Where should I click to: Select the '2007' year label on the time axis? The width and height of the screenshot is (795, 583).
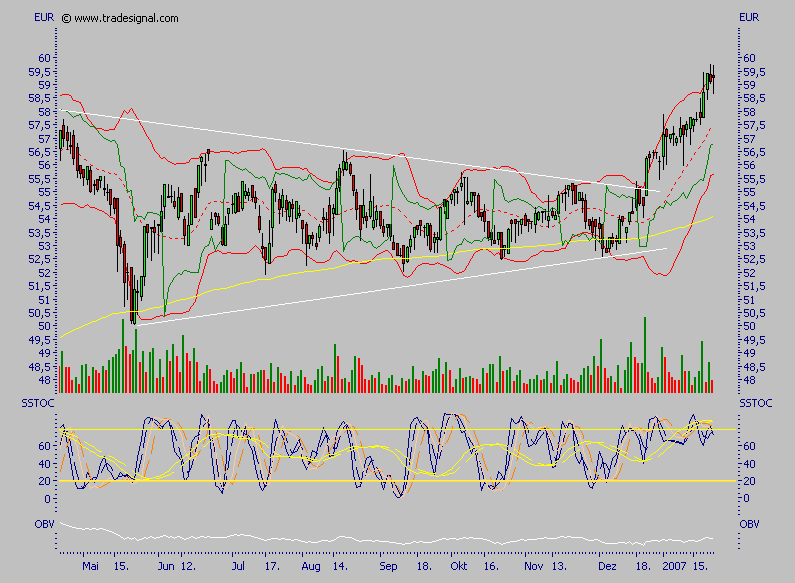tap(674, 566)
